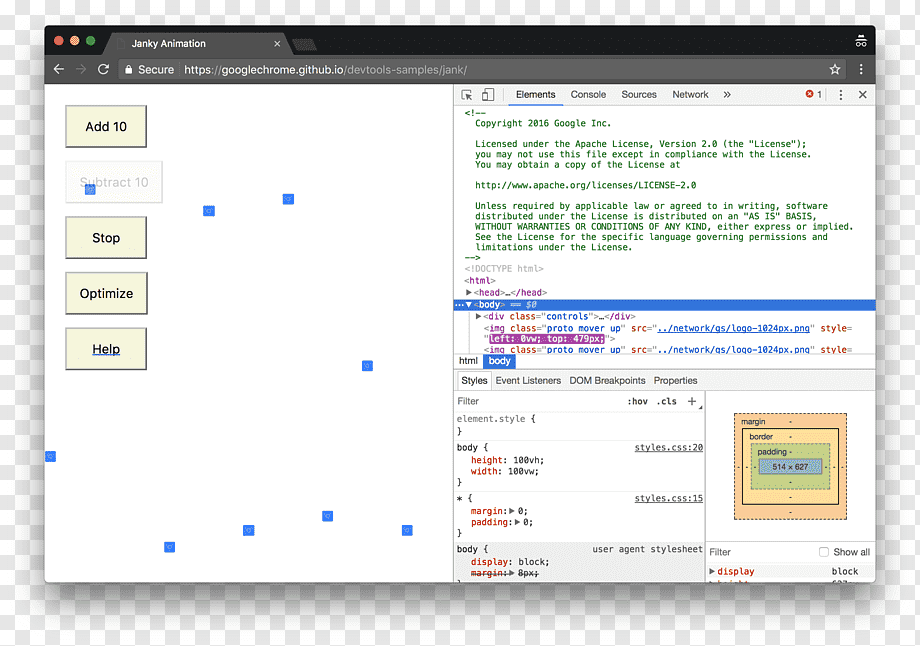Click the Styles Filter input field
The height and width of the screenshot is (646, 920).
(537, 401)
